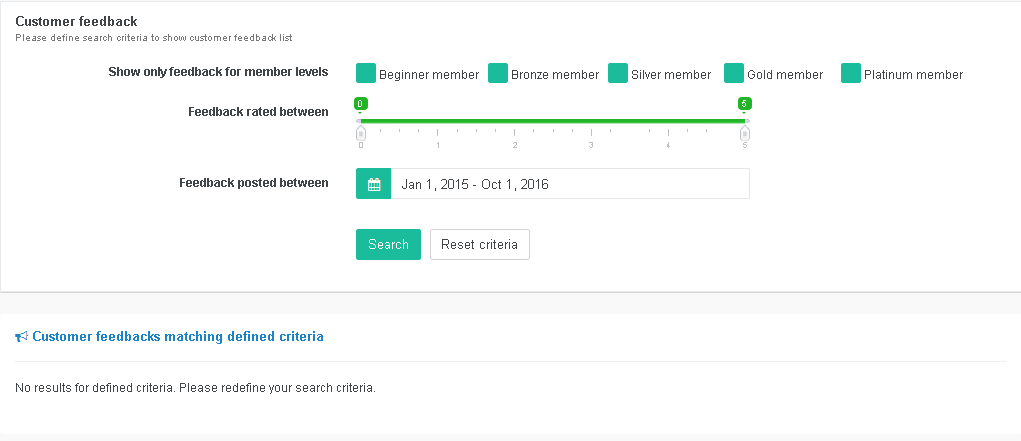
Task: Open the Feedback posted between date field
Action: click(x=570, y=184)
